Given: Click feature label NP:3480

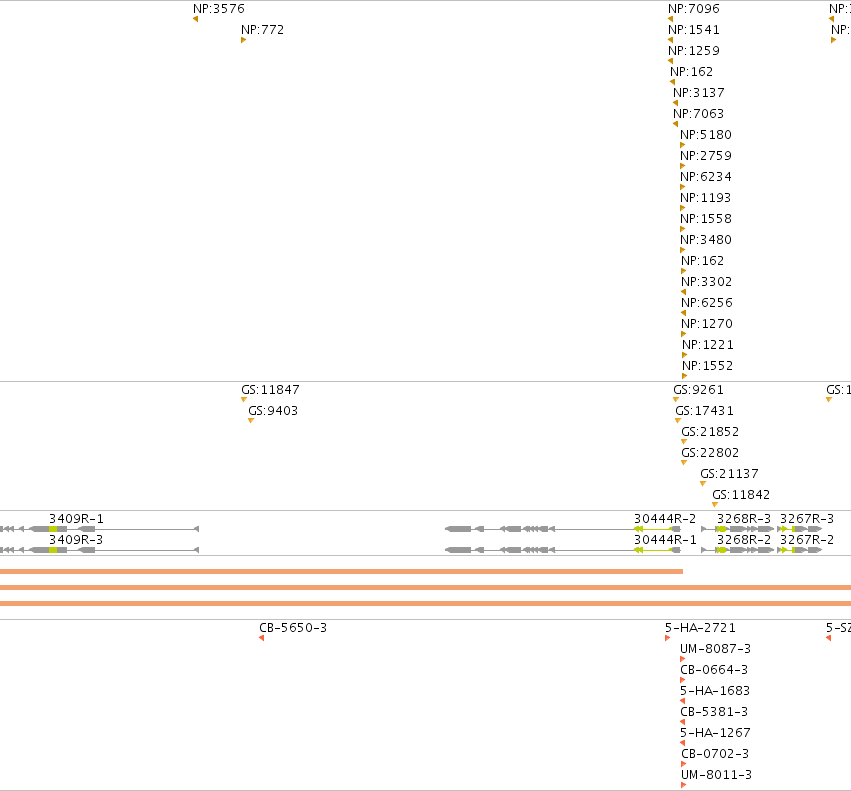Looking at the screenshot, I should pos(706,240).
